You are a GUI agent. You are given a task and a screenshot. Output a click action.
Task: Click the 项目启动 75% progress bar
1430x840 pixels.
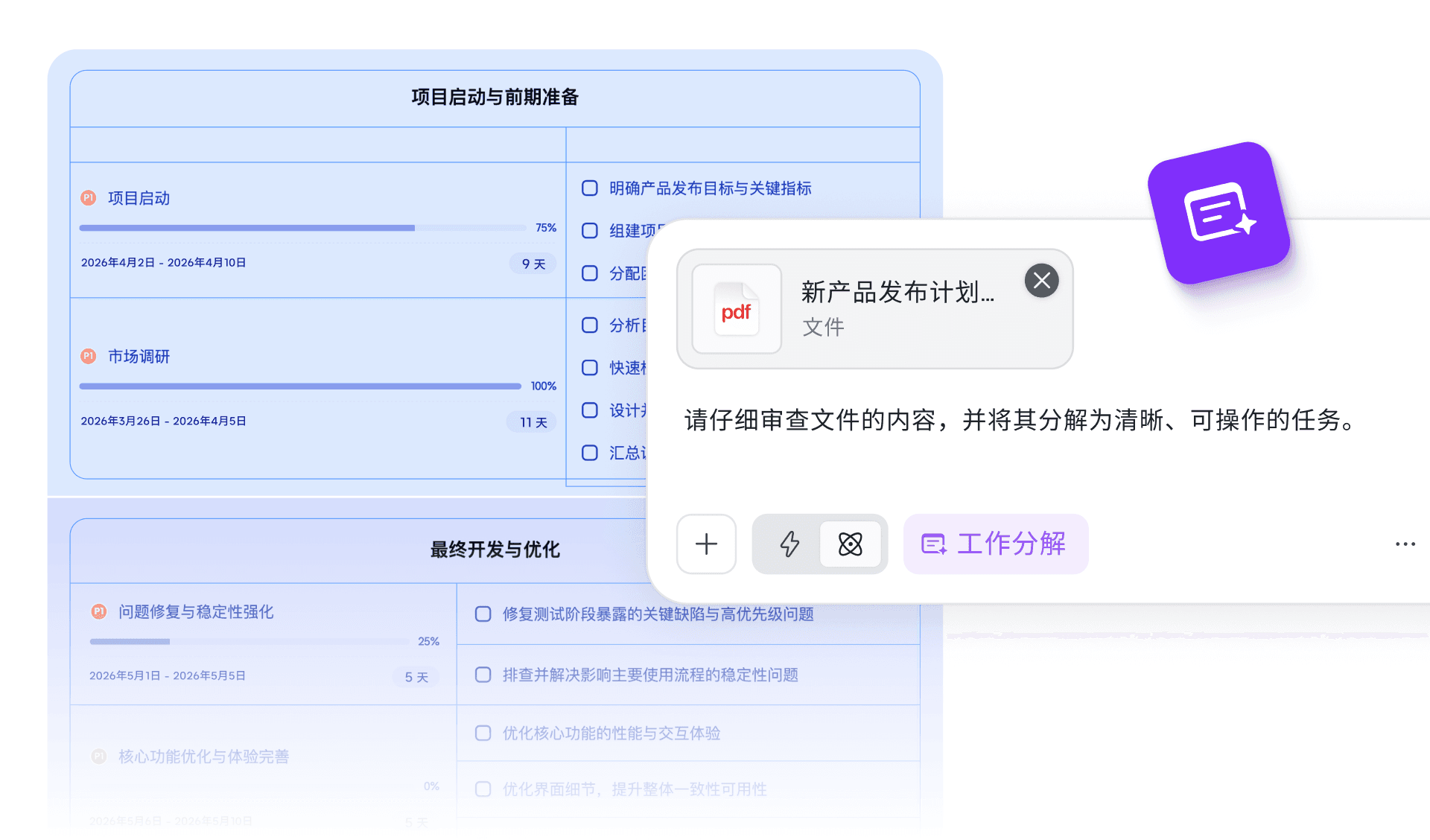[302, 228]
